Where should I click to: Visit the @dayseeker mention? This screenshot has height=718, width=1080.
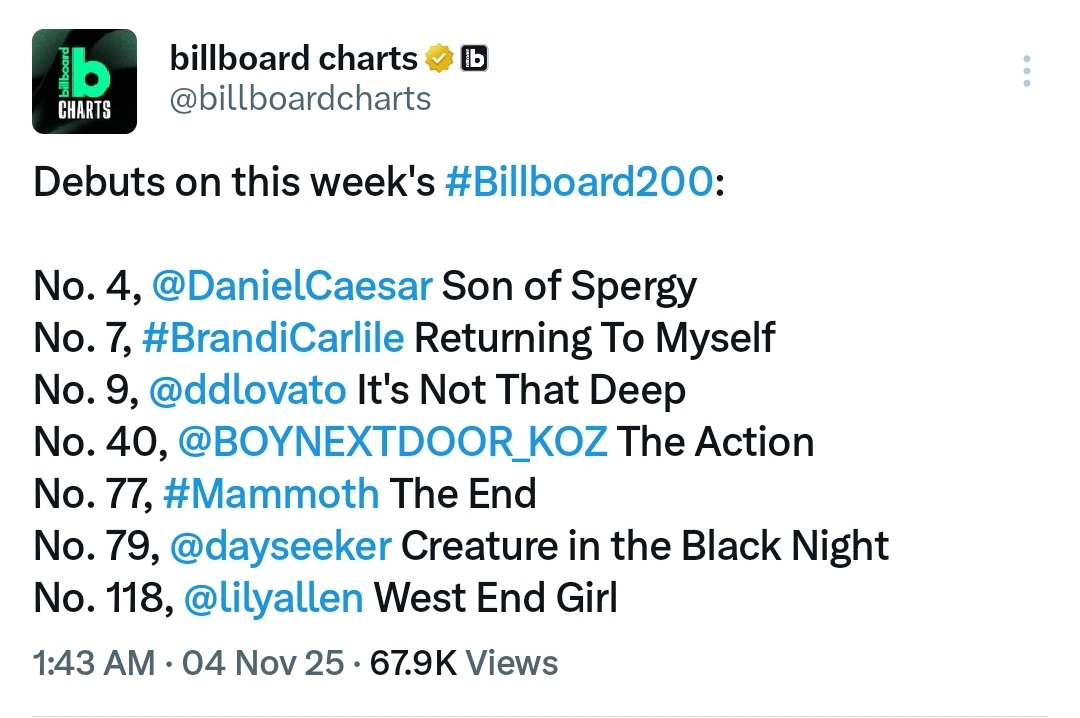point(281,546)
